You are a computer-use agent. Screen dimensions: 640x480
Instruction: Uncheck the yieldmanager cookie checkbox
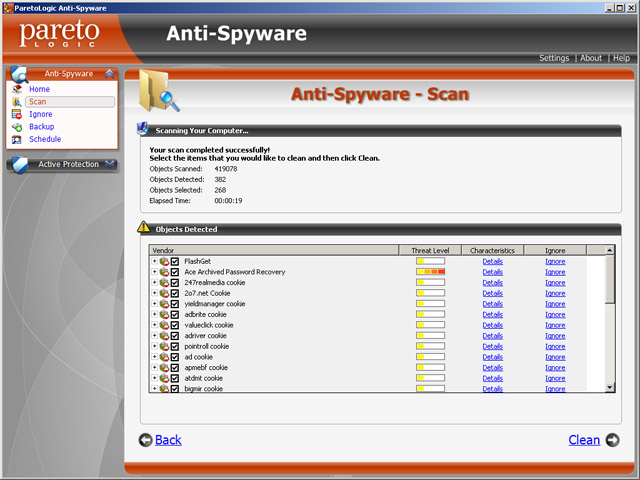pos(175,304)
